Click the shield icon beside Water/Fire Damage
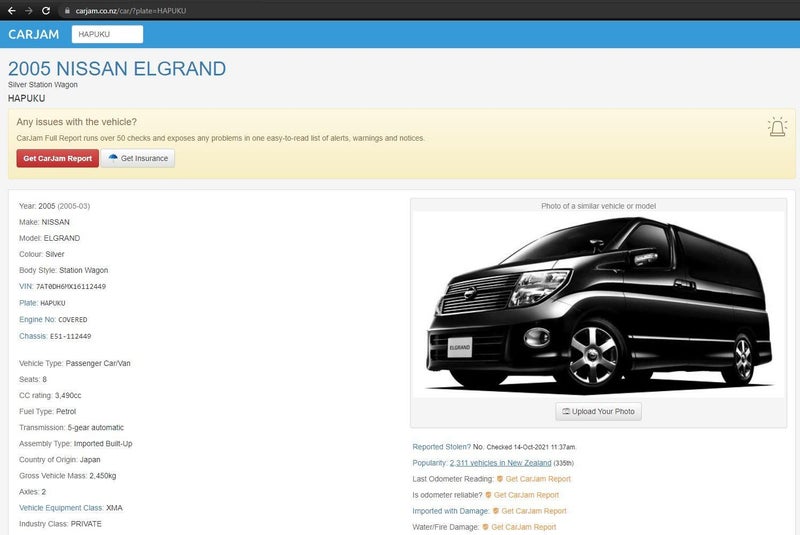The image size is (800, 535). point(486,527)
